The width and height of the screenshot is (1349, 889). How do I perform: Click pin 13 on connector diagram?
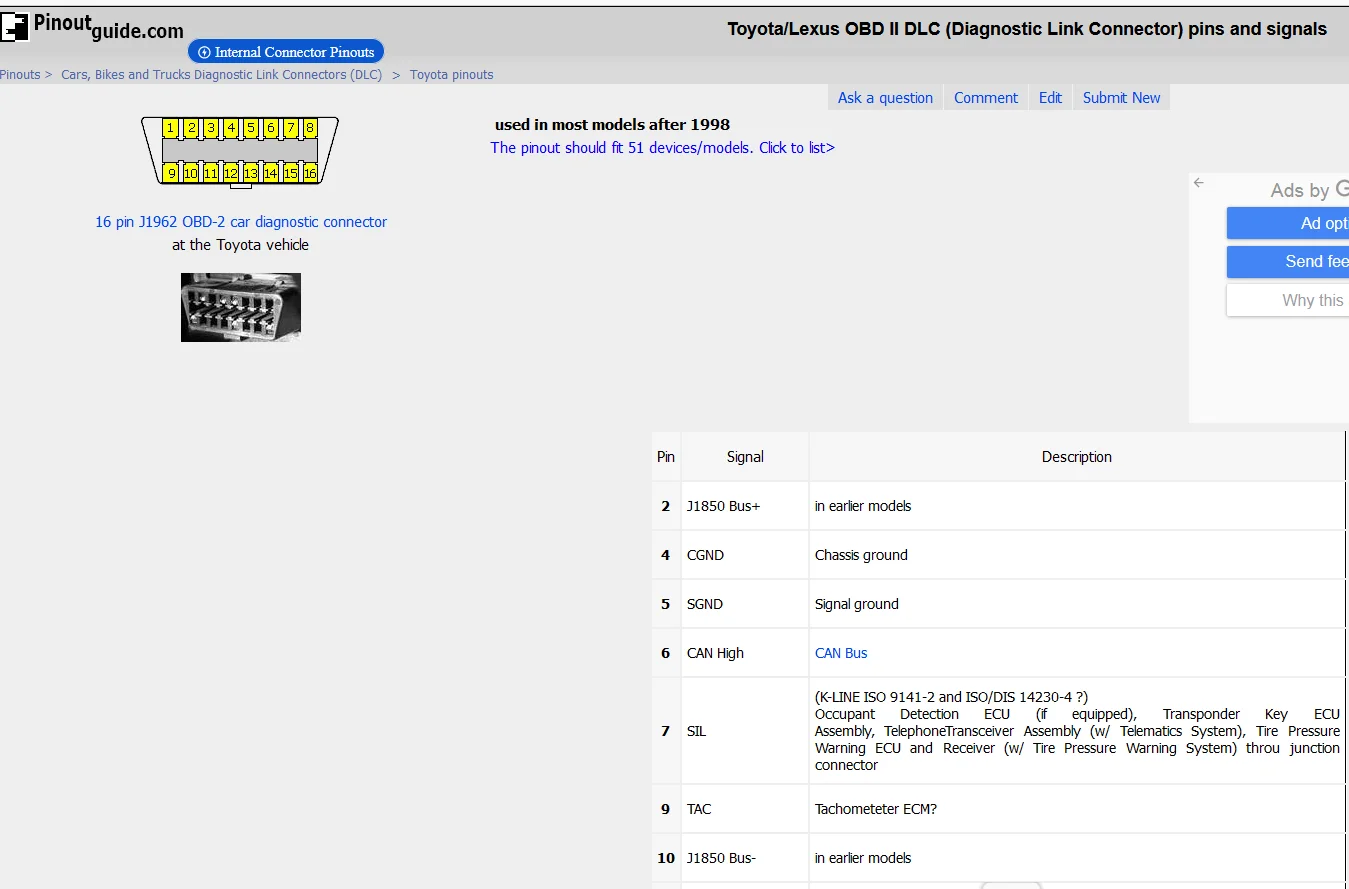[x=251, y=173]
